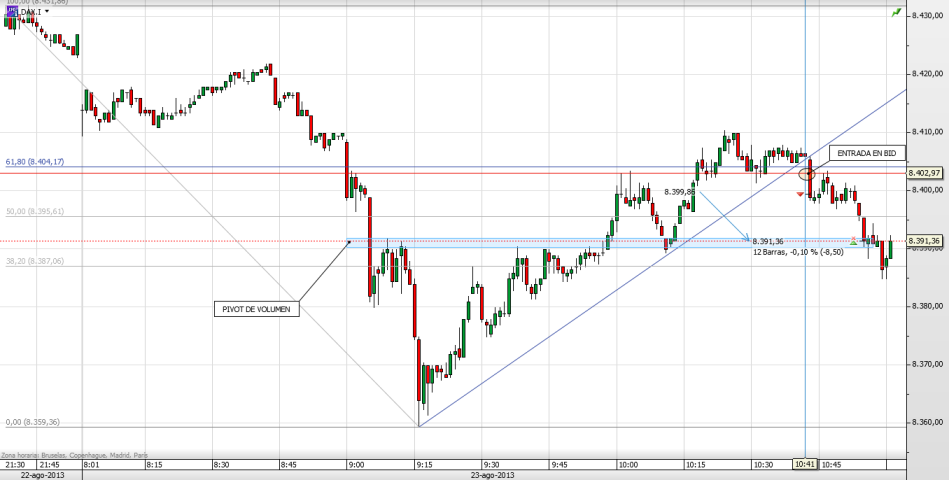Select the 50,00 Fibonacci level label
The width and height of the screenshot is (949, 480).
(x=35, y=212)
